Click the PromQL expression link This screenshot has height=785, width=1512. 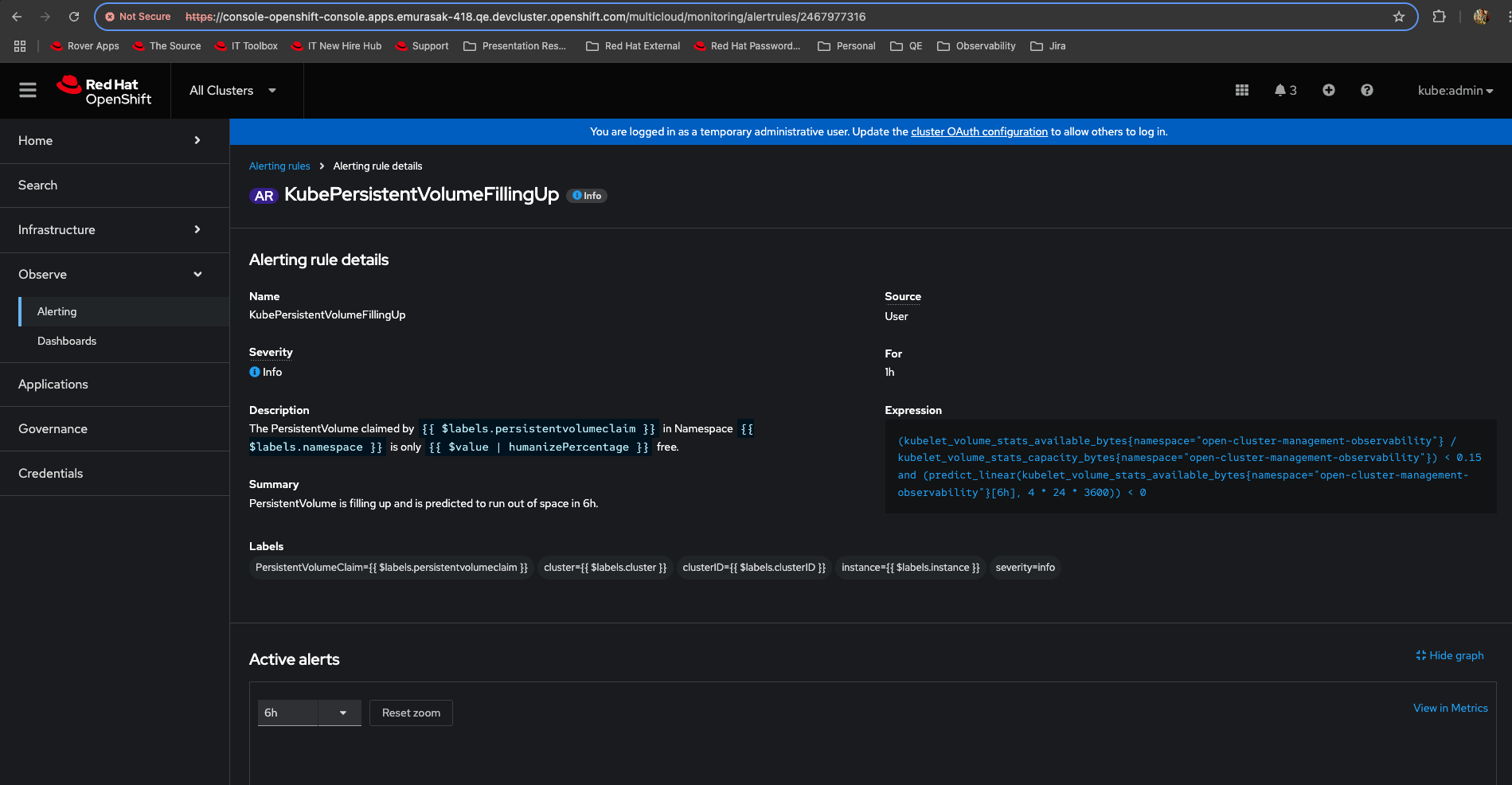click(x=1190, y=467)
